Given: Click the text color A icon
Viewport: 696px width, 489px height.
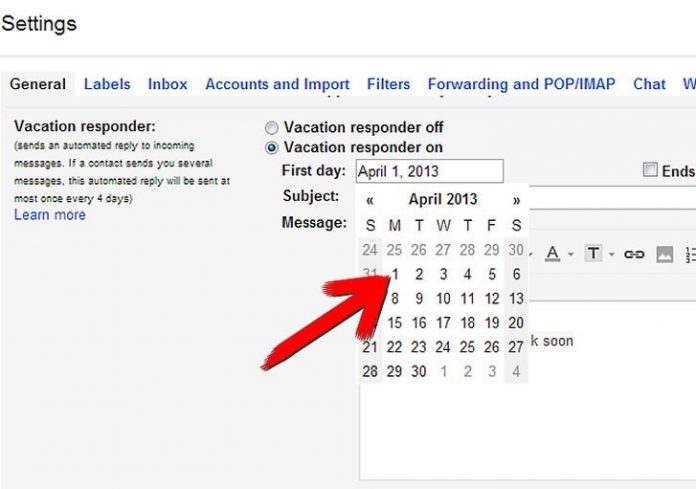Looking at the screenshot, I should (x=552, y=254).
